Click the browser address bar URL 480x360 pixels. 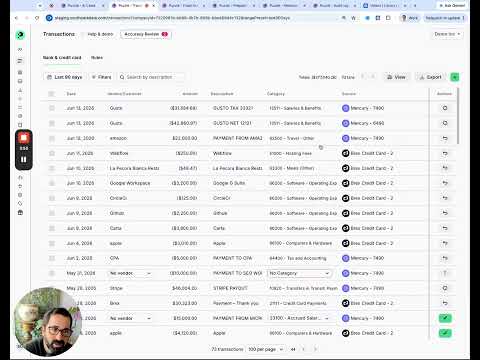(x=172, y=18)
